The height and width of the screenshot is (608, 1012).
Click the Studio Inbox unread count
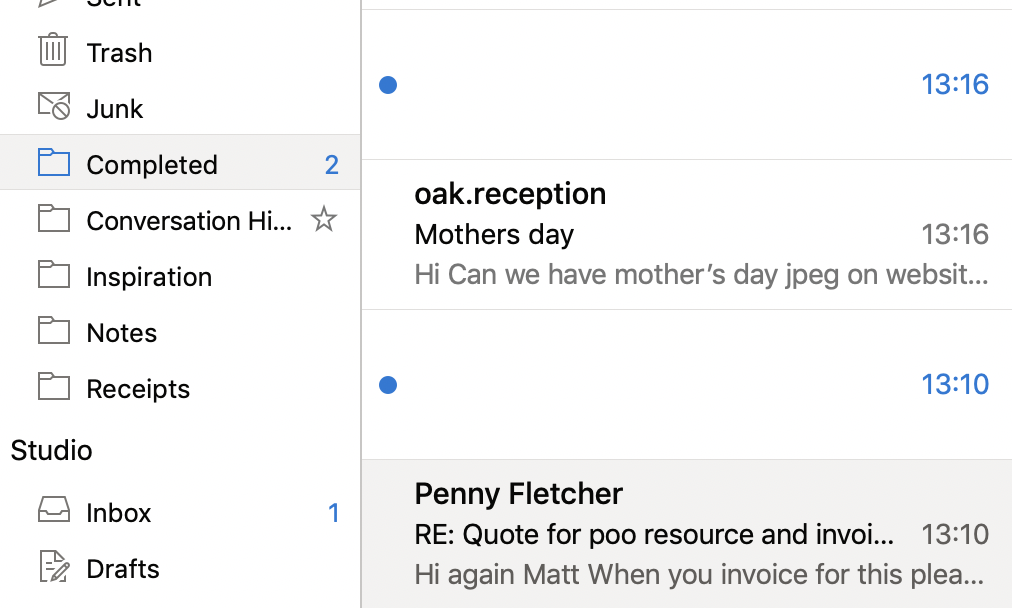pos(334,513)
